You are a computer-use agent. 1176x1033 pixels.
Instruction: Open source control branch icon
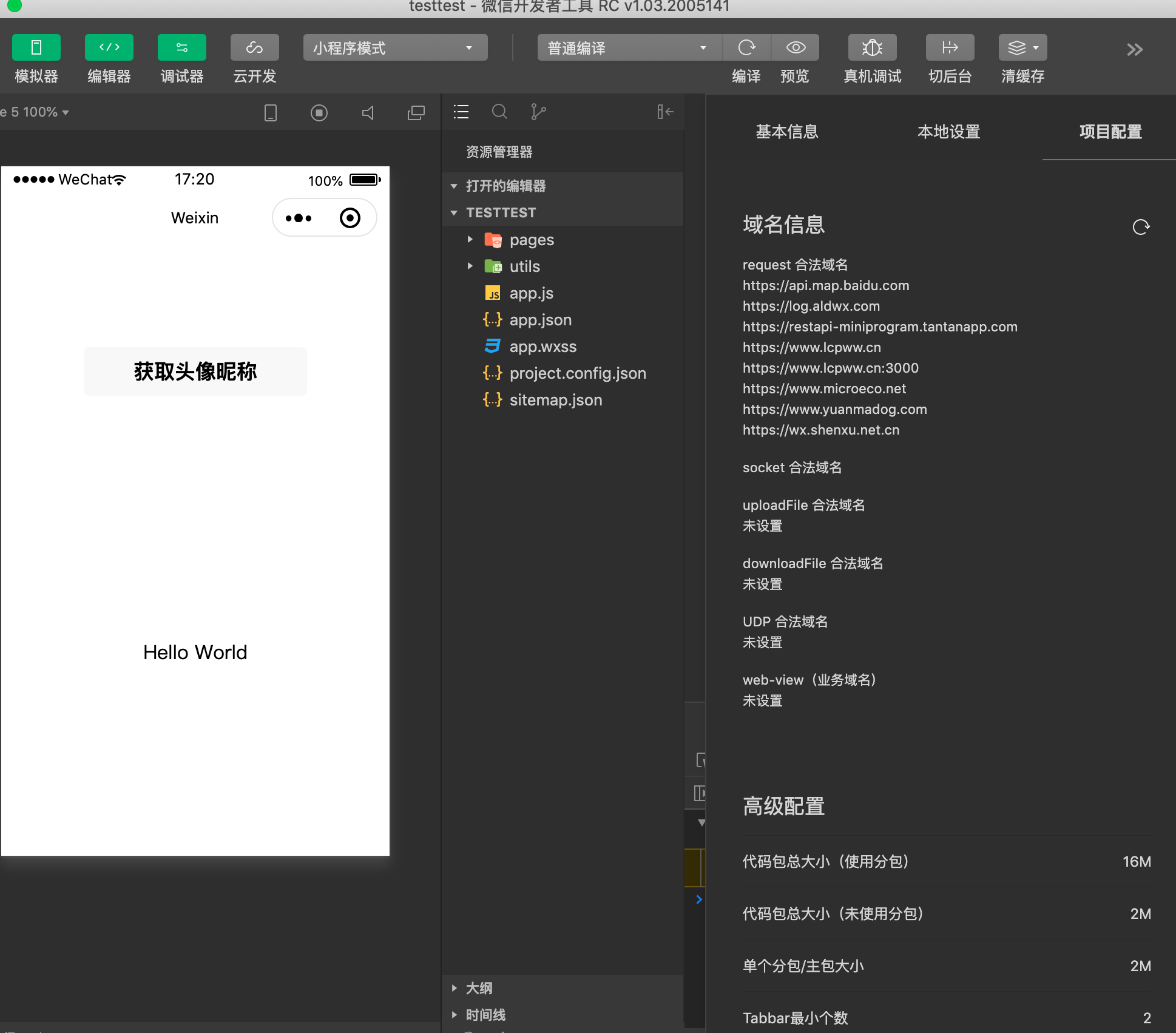coord(538,112)
